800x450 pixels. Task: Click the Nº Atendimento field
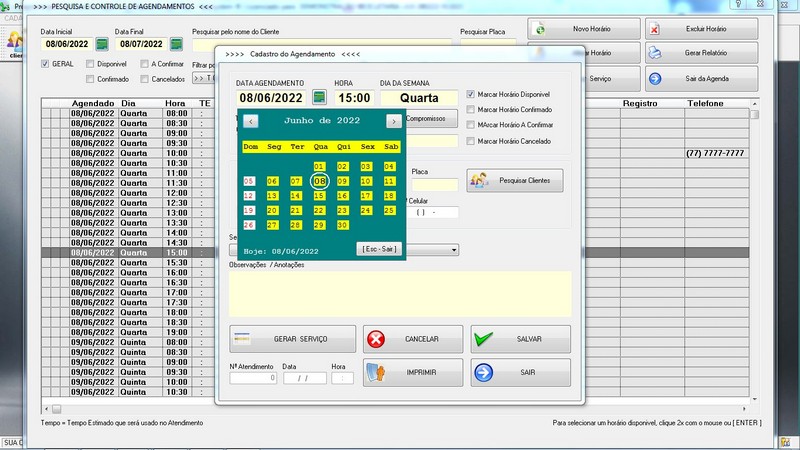pos(253,378)
